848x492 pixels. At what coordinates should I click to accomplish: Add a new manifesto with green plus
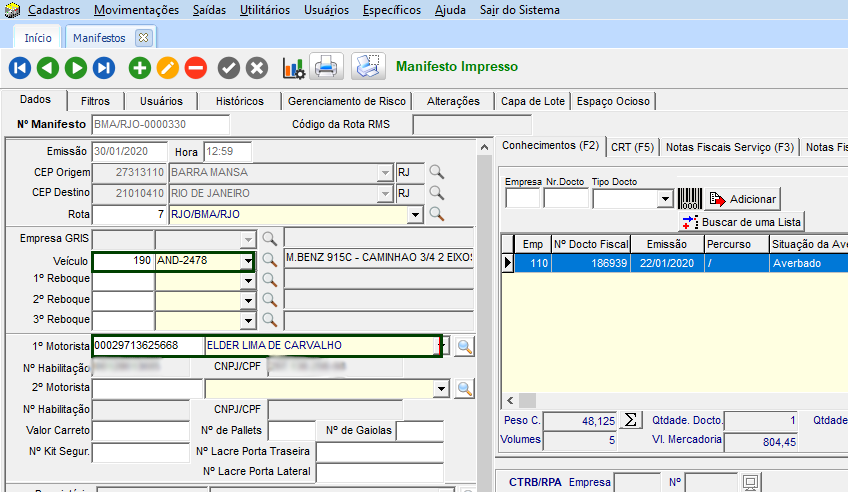140,68
